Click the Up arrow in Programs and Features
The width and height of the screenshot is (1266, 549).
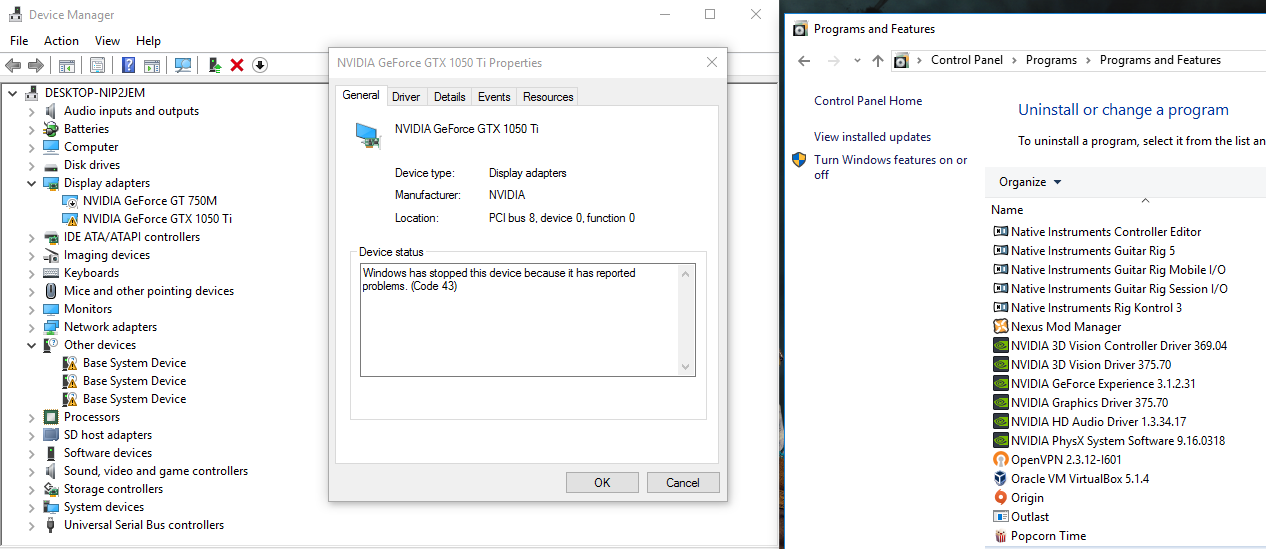878,60
